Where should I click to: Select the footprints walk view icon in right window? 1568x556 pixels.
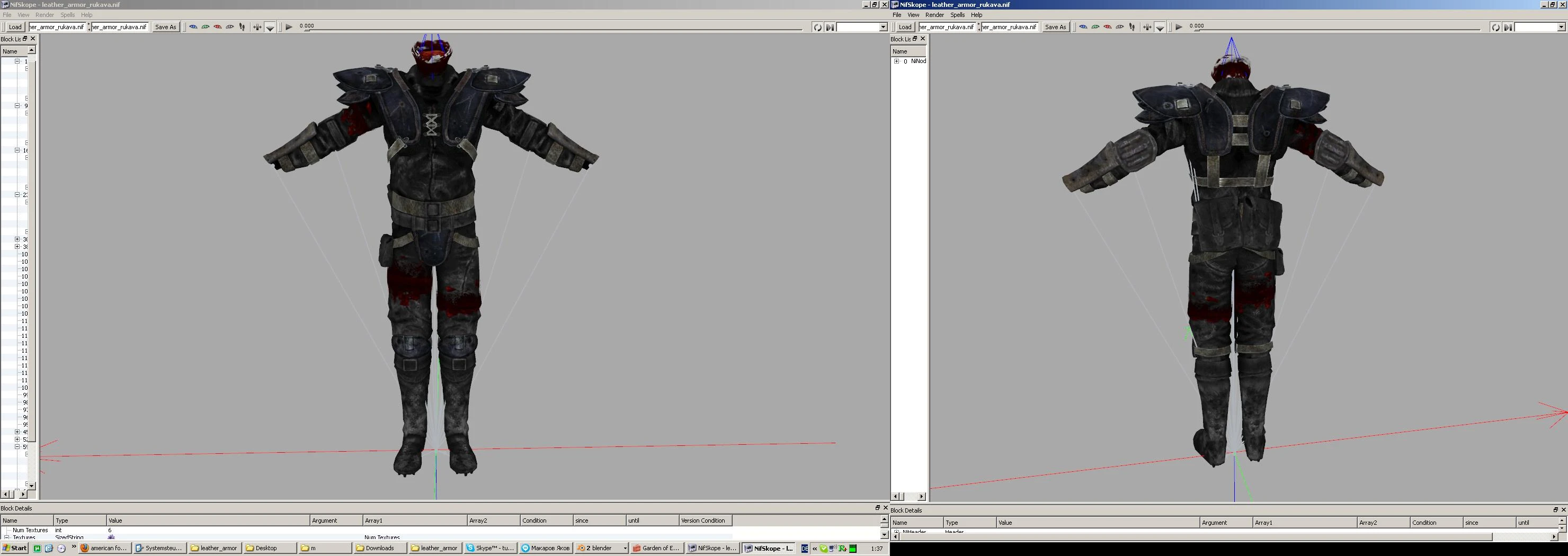(1132, 27)
